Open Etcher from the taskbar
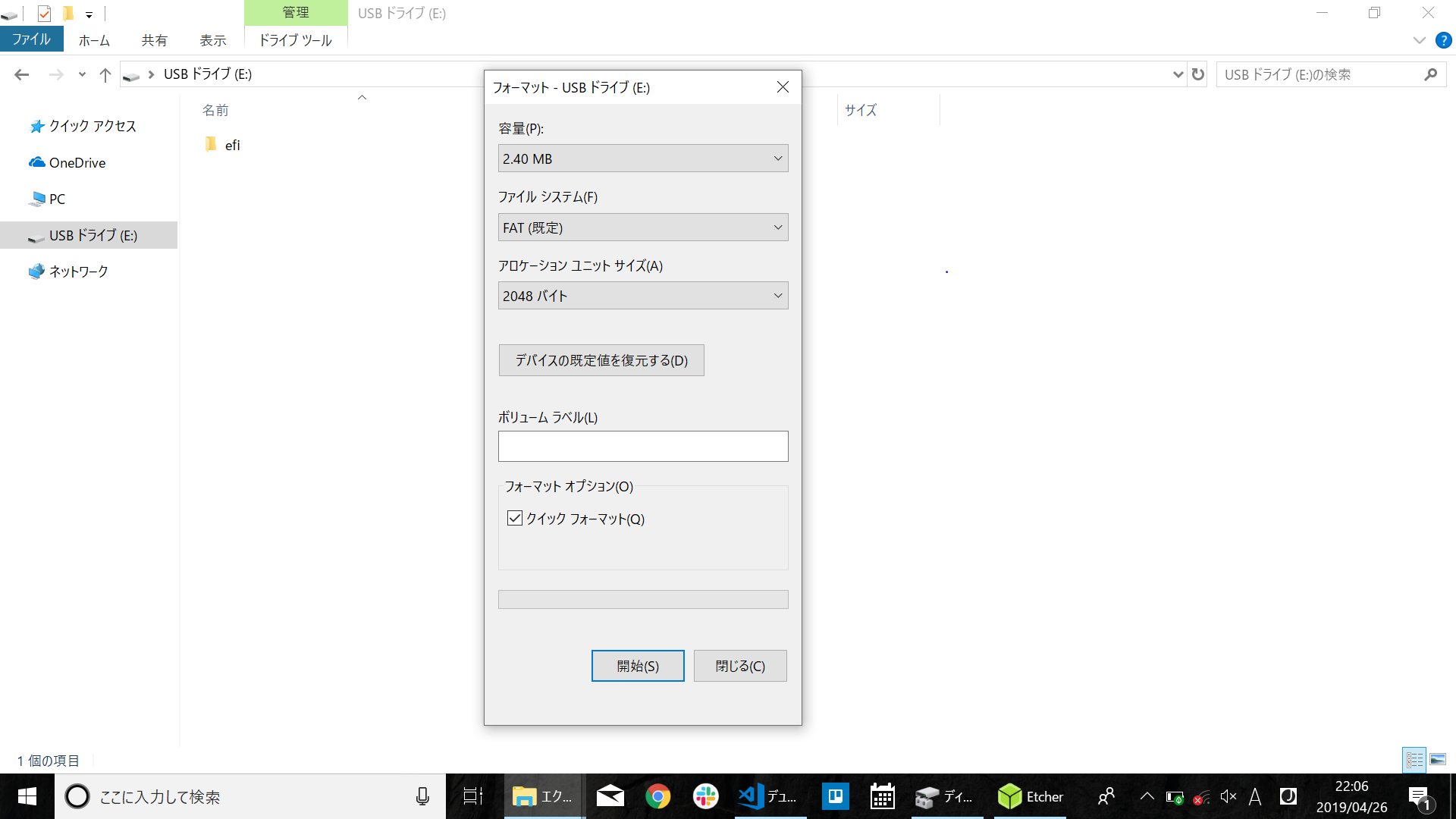Viewport: 1456px width, 819px height. coord(1030,796)
